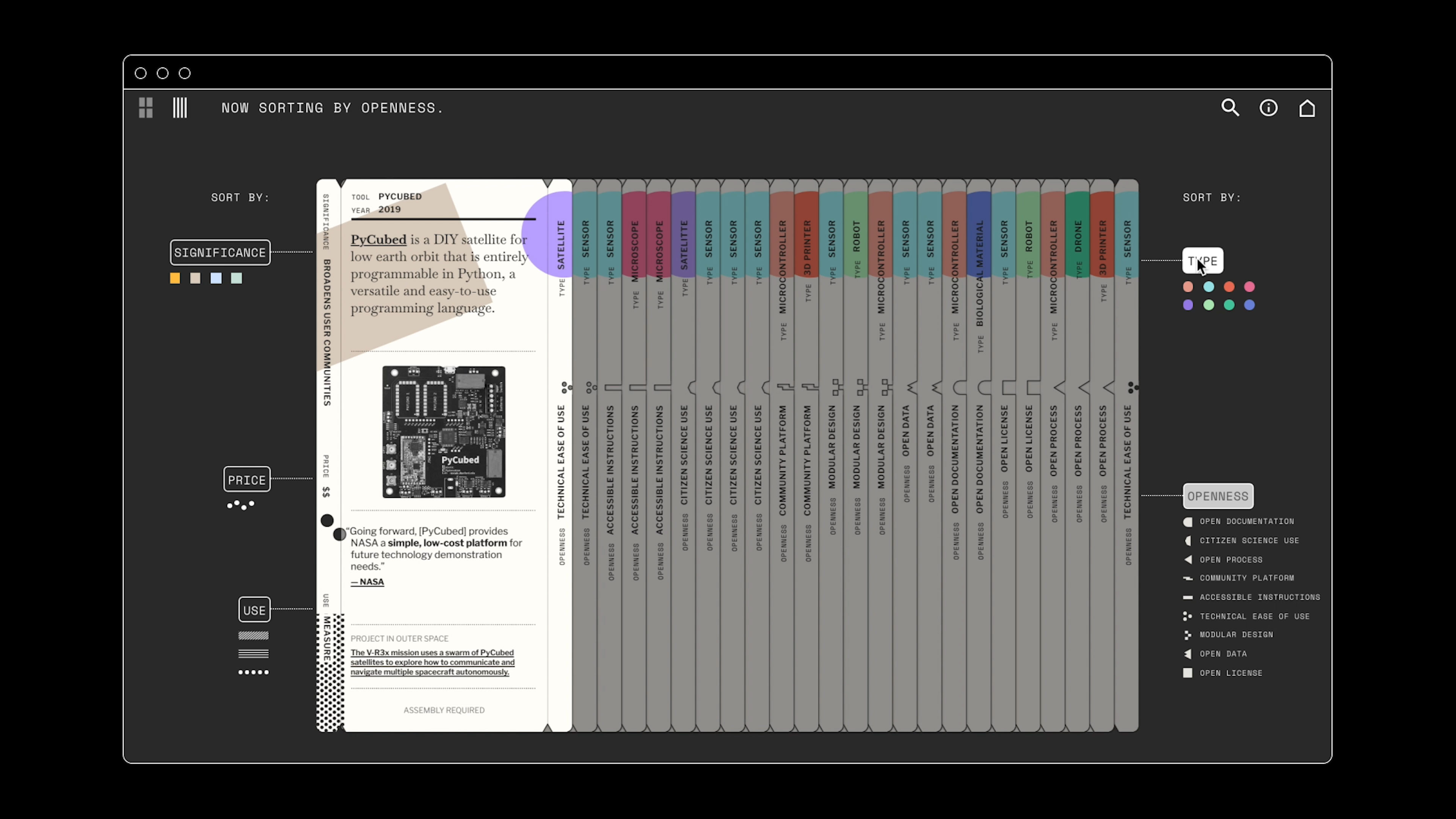Select the purple Type color swatch
This screenshot has height=819, width=1456.
coord(1188,305)
